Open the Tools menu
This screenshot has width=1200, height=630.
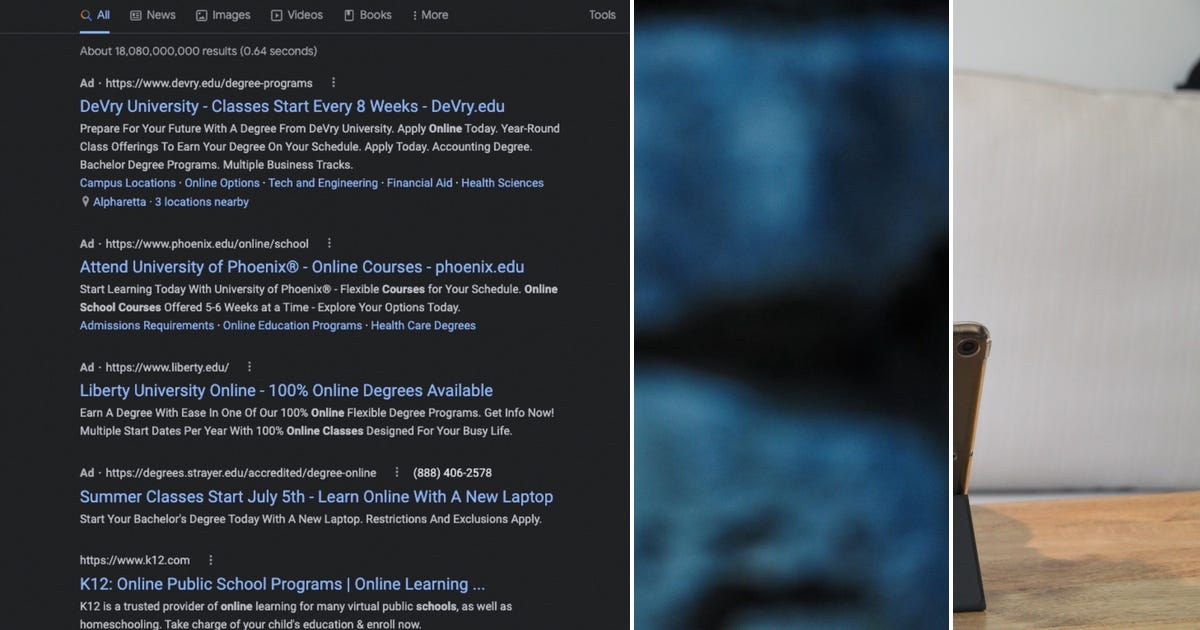coord(602,15)
